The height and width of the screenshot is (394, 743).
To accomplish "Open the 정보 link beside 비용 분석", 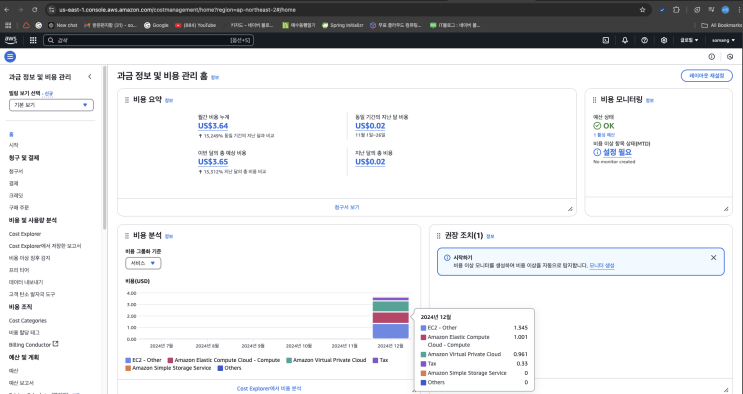I will pyautogui.click(x=169, y=236).
